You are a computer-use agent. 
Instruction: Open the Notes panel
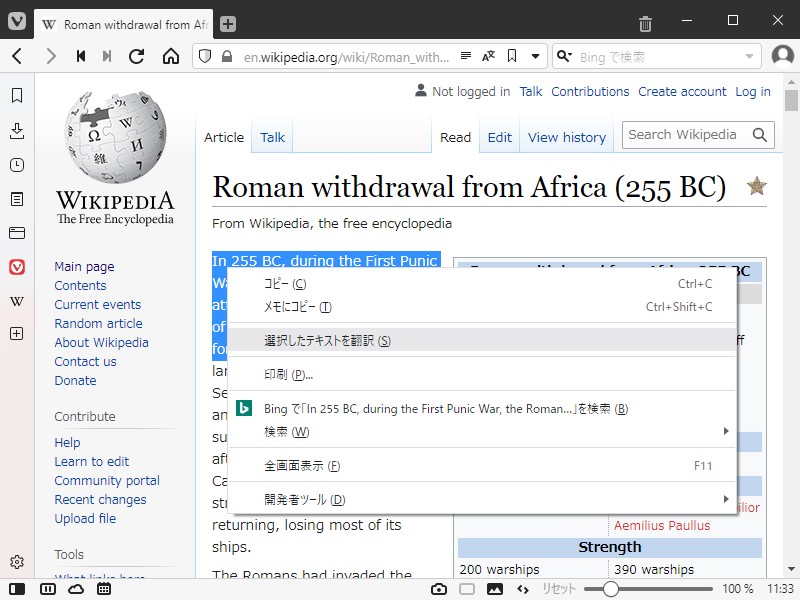[17, 199]
